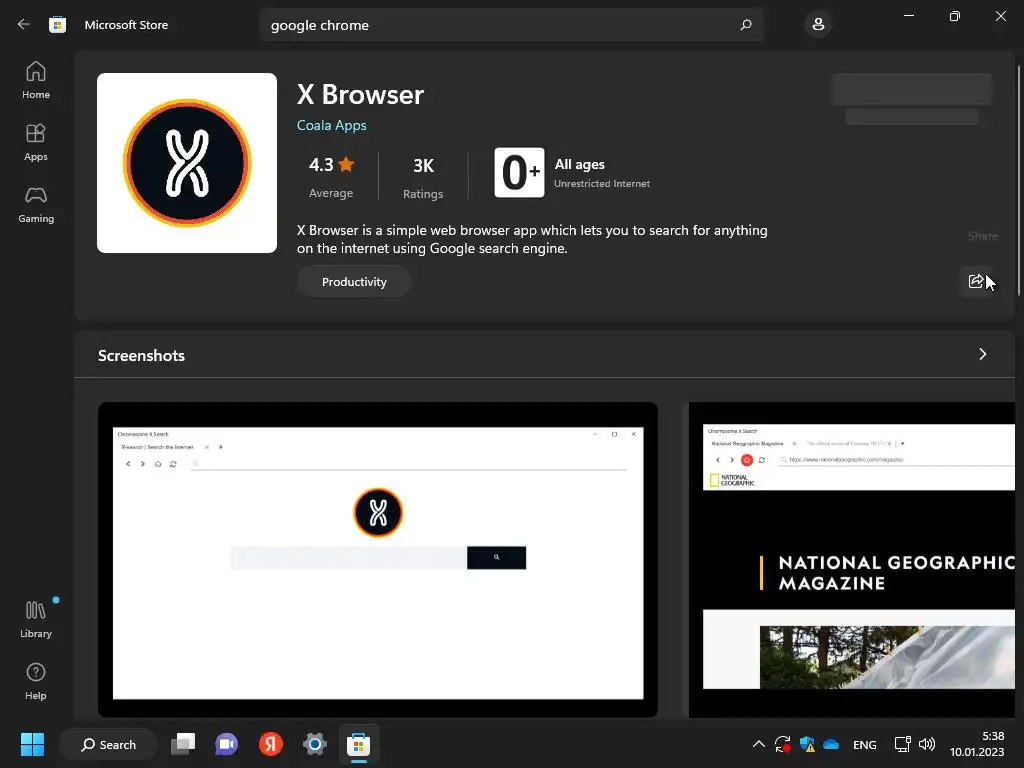
Task: Open Task View on the taskbar
Action: (x=183, y=744)
